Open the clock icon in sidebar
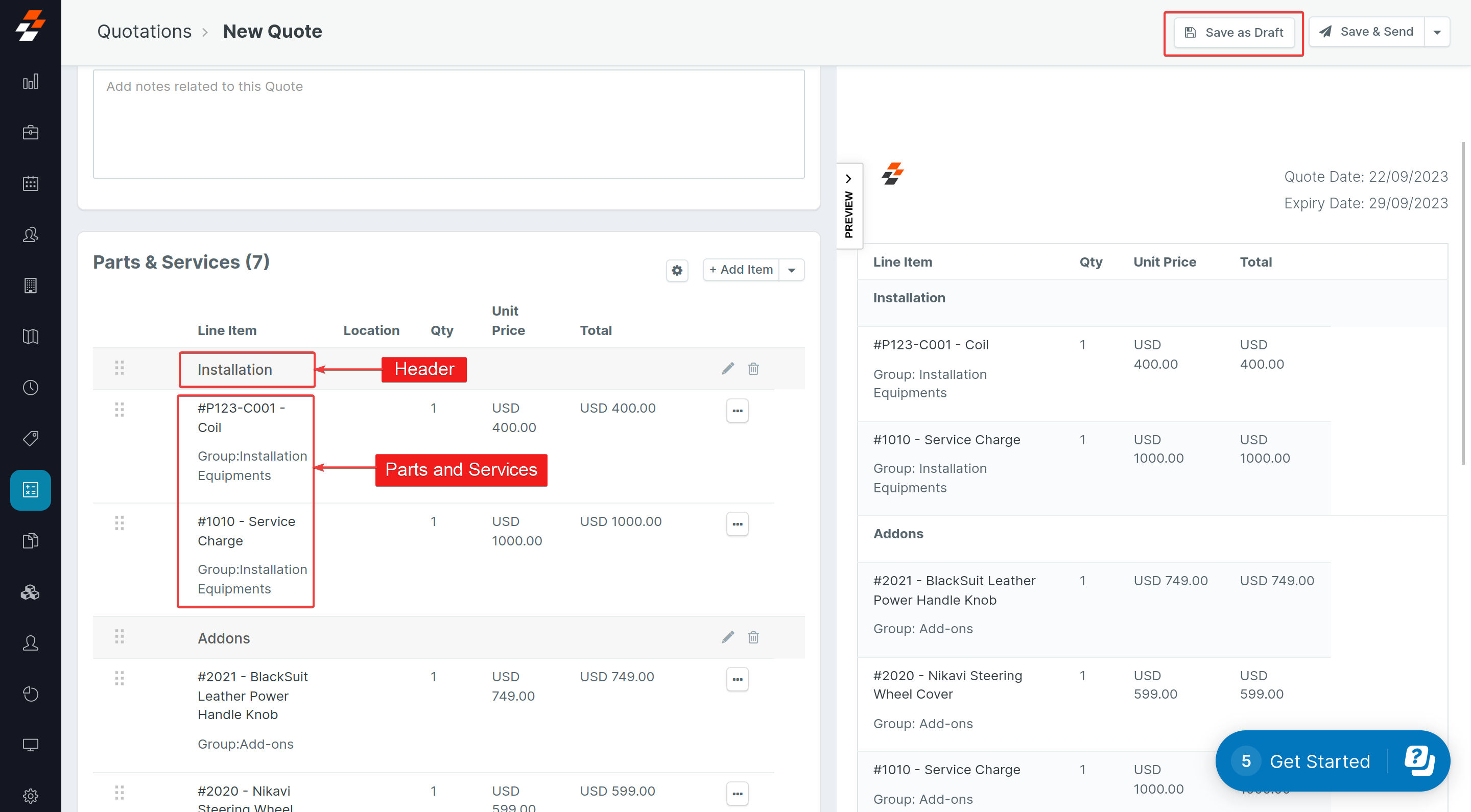 30,387
